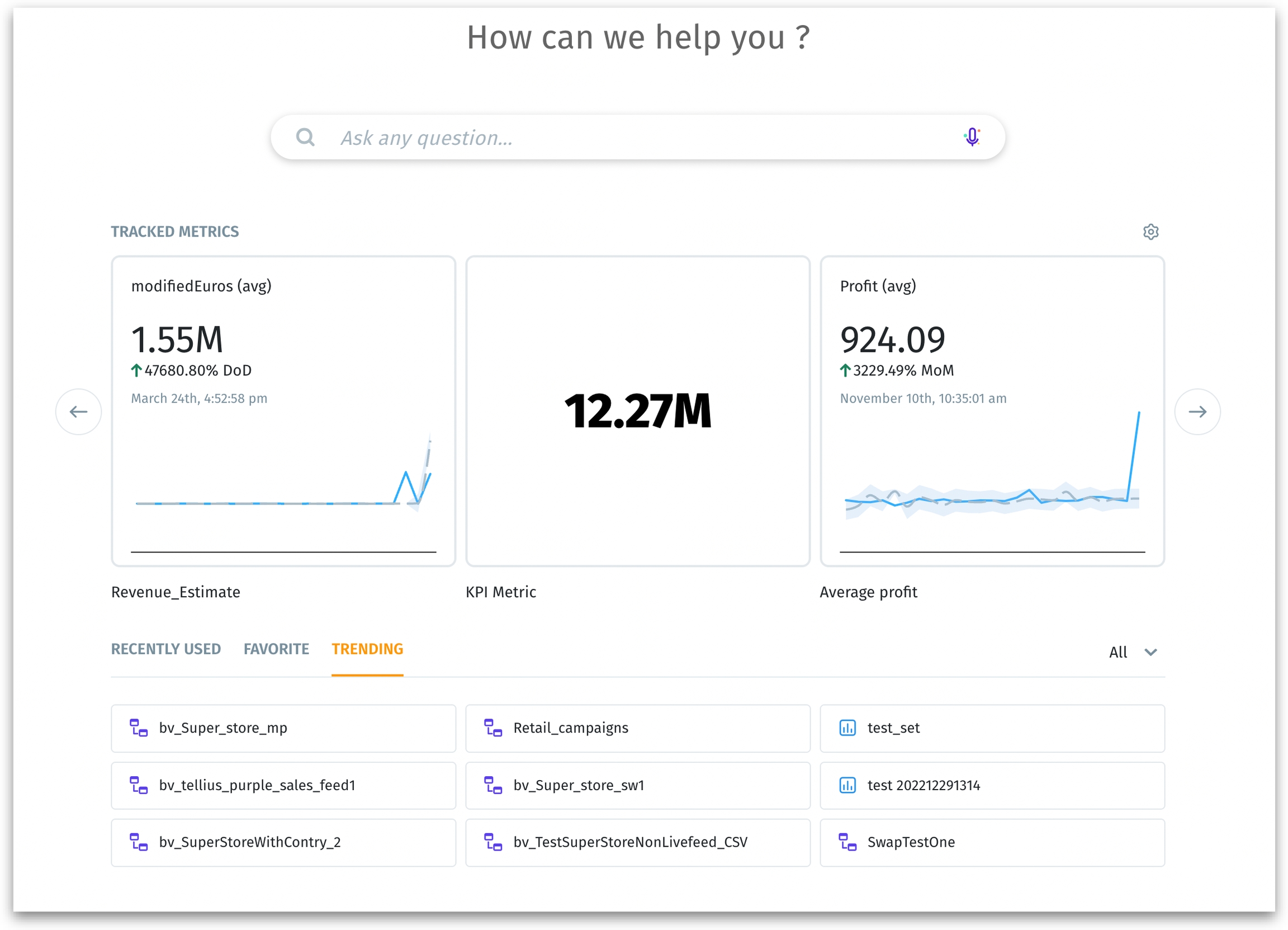Image resolution: width=1288 pixels, height=930 pixels.
Task: Go to next tracked metrics with right arrow
Action: [x=1197, y=411]
